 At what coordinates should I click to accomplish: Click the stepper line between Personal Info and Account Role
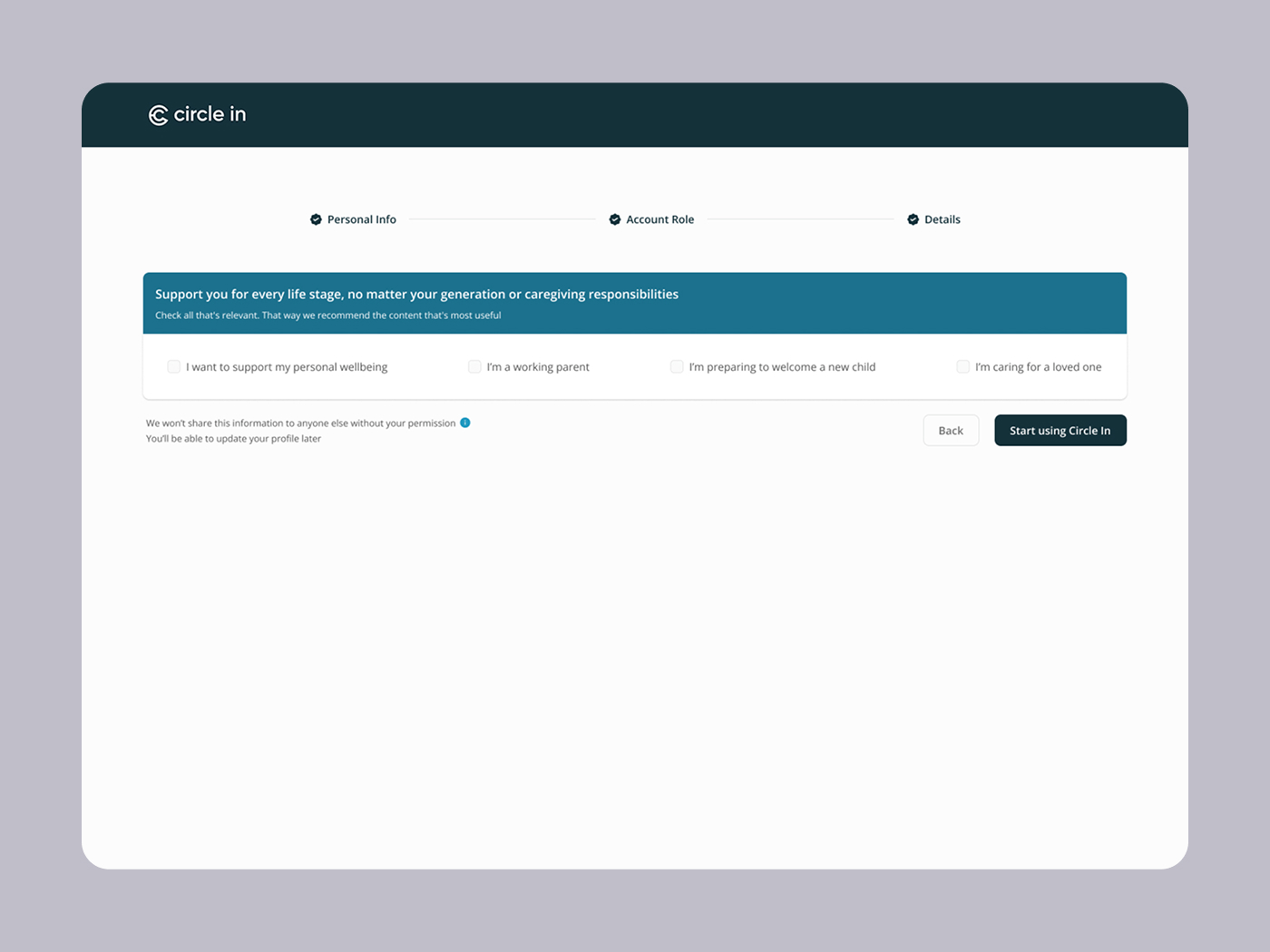click(503, 219)
